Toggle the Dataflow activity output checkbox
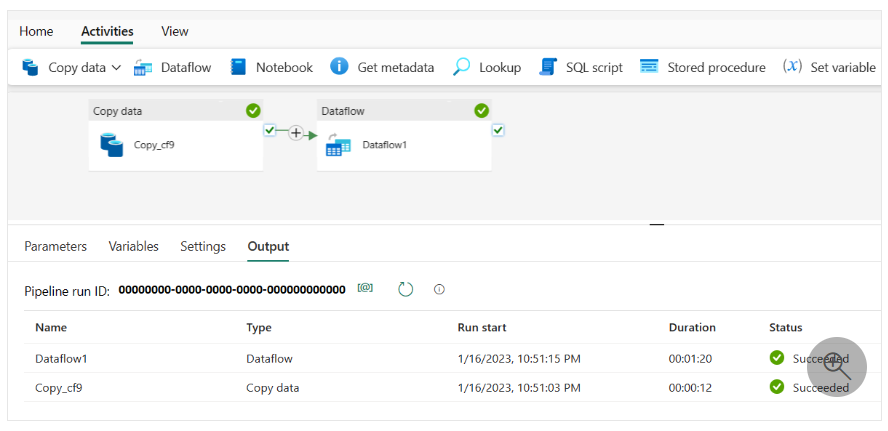 click(x=498, y=130)
